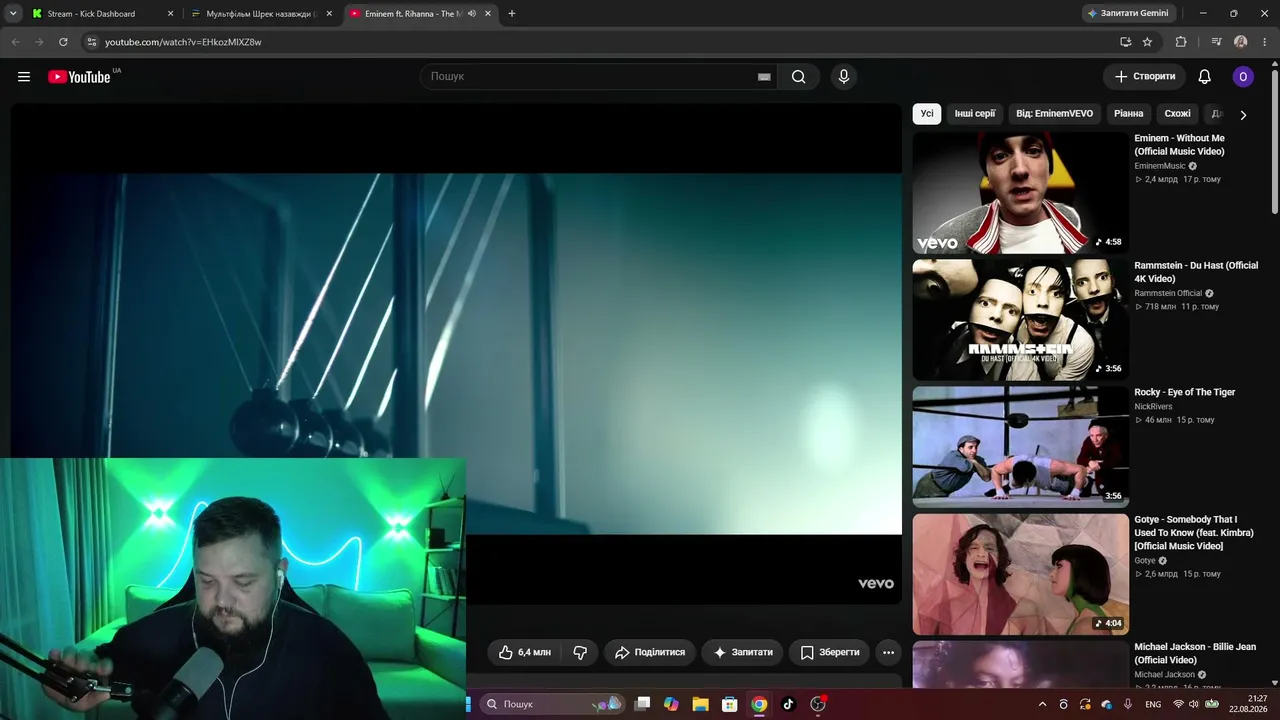This screenshot has width=1280, height=720.
Task: Open the YouTube hamburger guide menu
Action: coord(24,77)
